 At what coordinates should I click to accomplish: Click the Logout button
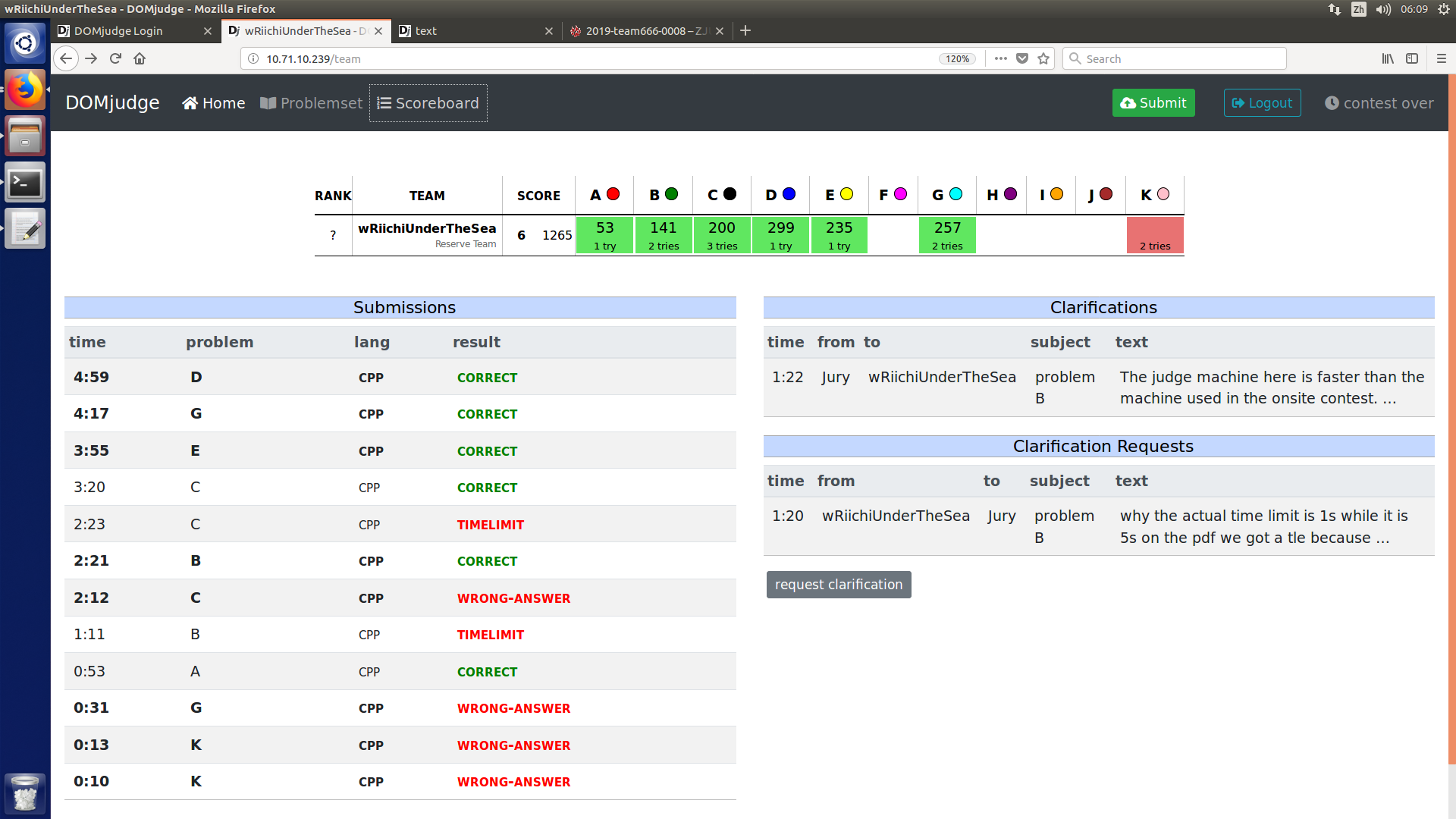(x=1262, y=103)
